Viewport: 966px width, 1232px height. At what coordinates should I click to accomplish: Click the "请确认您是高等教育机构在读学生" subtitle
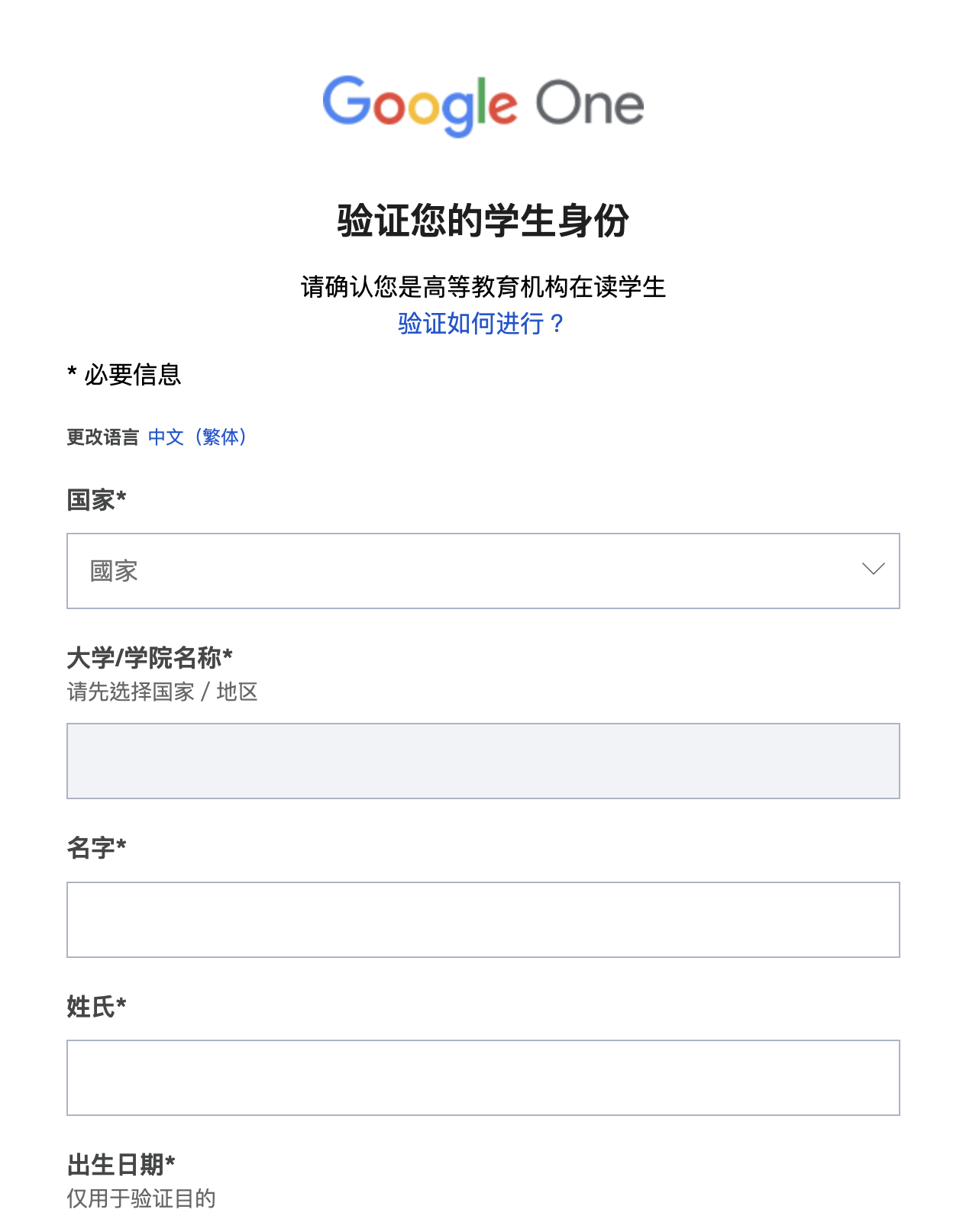[x=483, y=287]
